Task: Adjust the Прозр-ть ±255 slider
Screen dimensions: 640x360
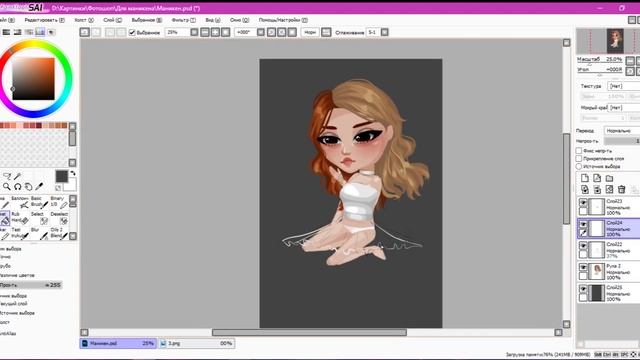Action: coord(31,285)
